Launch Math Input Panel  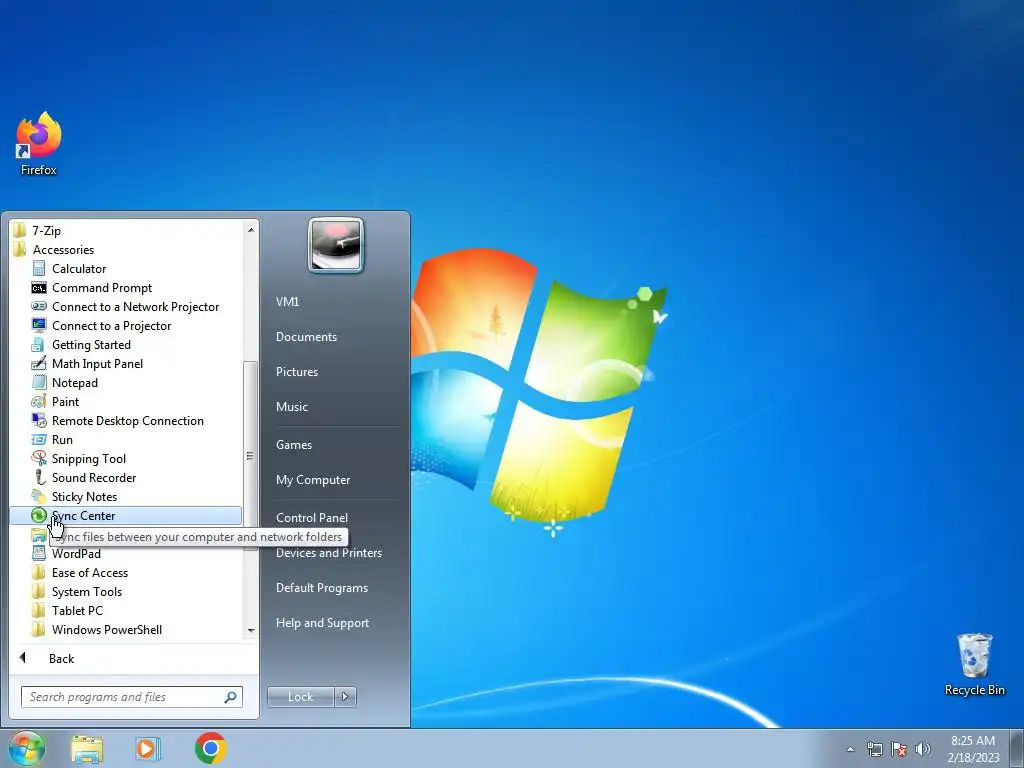(x=97, y=363)
